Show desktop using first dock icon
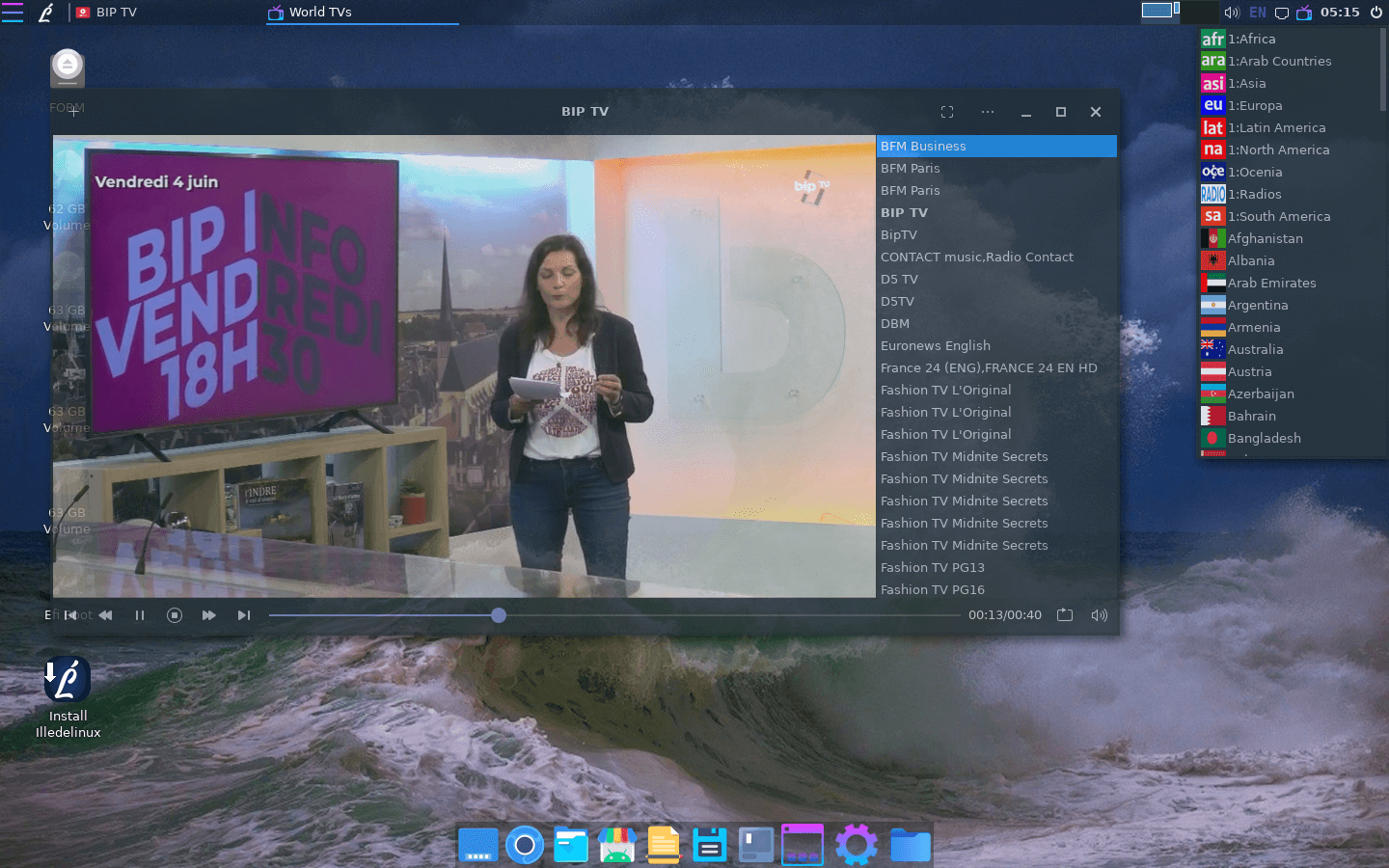This screenshot has height=868, width=1389. tap(478, 845)
